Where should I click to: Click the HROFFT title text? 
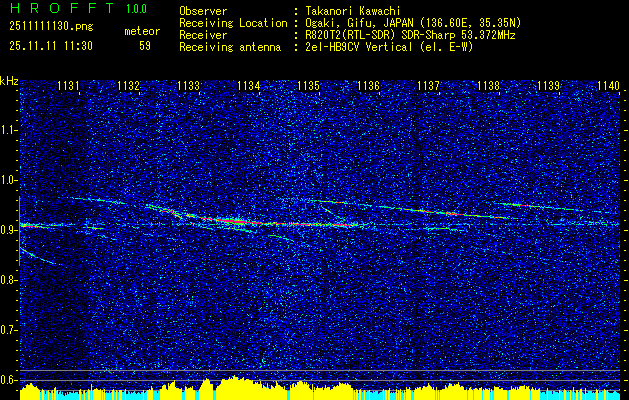pos(62,8)
